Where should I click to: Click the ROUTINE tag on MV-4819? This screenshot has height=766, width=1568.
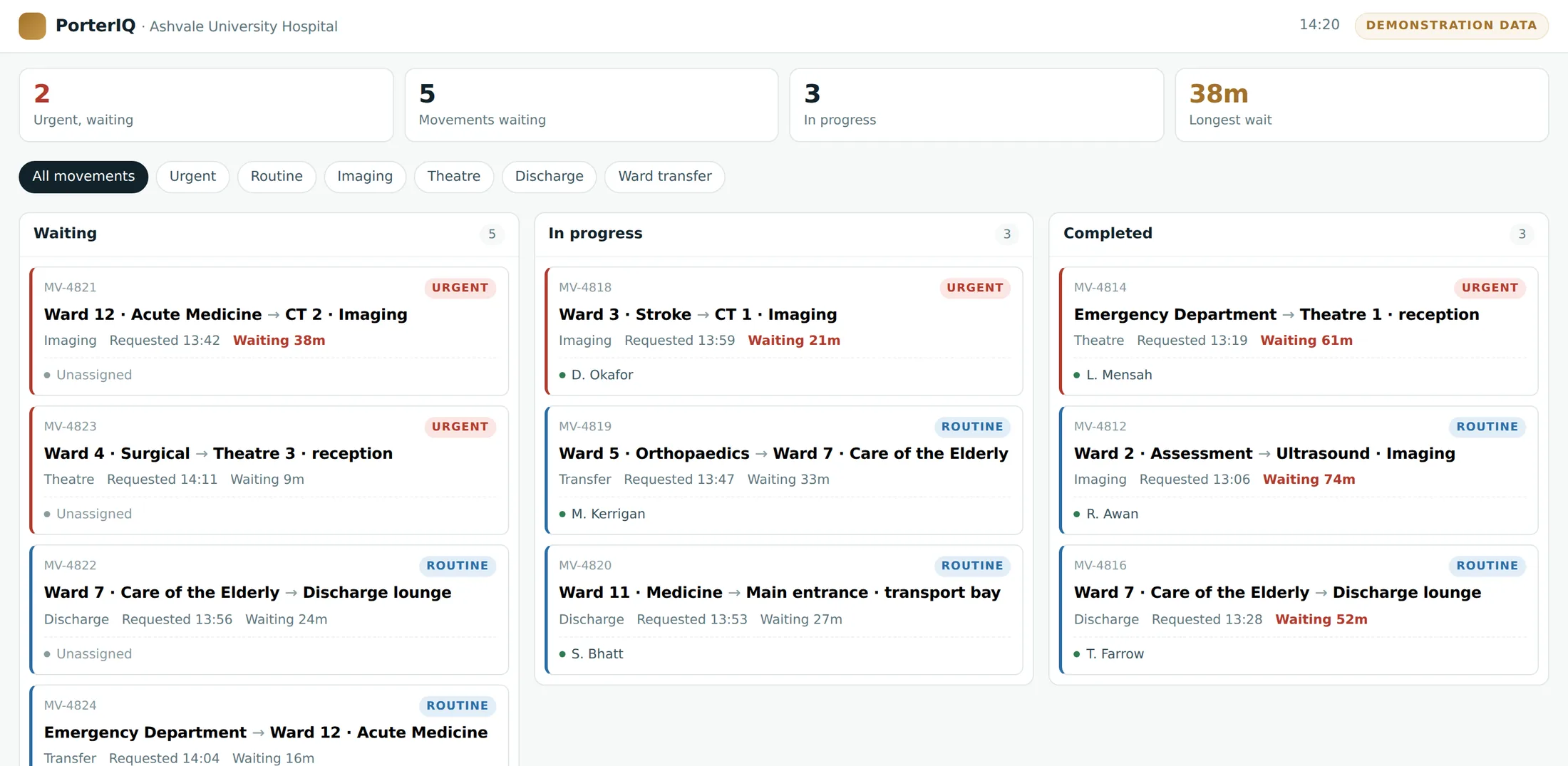pyautogui.click(x=972, y=427)
